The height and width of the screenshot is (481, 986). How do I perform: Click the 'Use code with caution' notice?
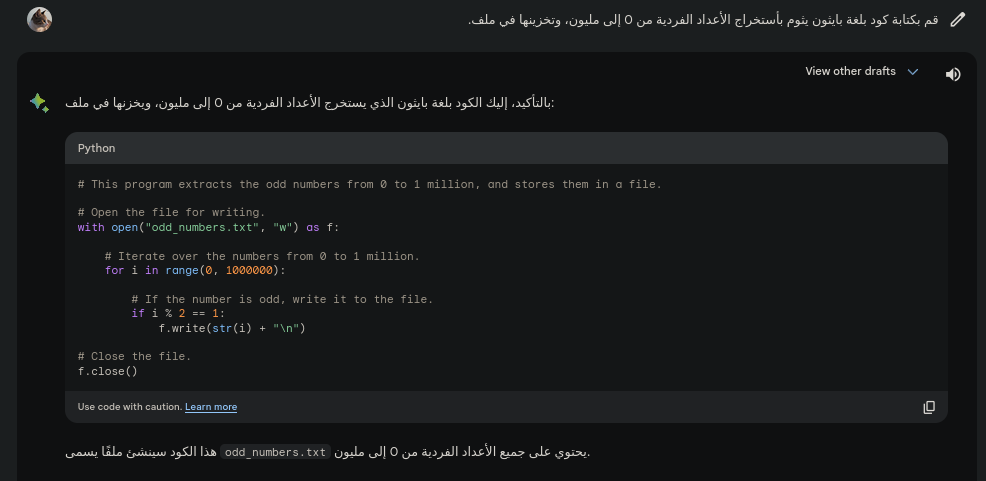pyautogui.click(x=129, y=407)
